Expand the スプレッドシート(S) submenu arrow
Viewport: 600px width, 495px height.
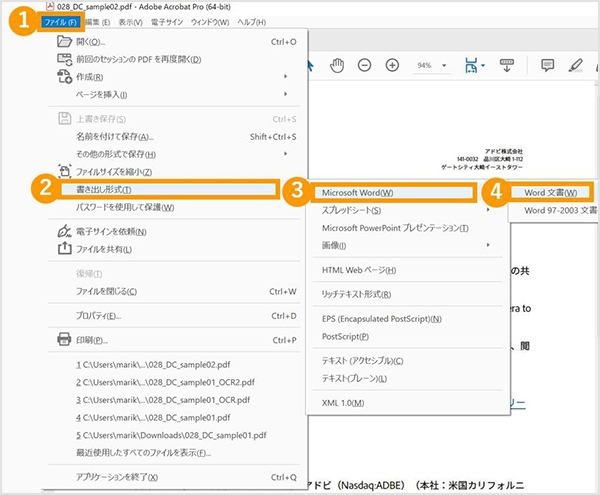pos(488,210)
